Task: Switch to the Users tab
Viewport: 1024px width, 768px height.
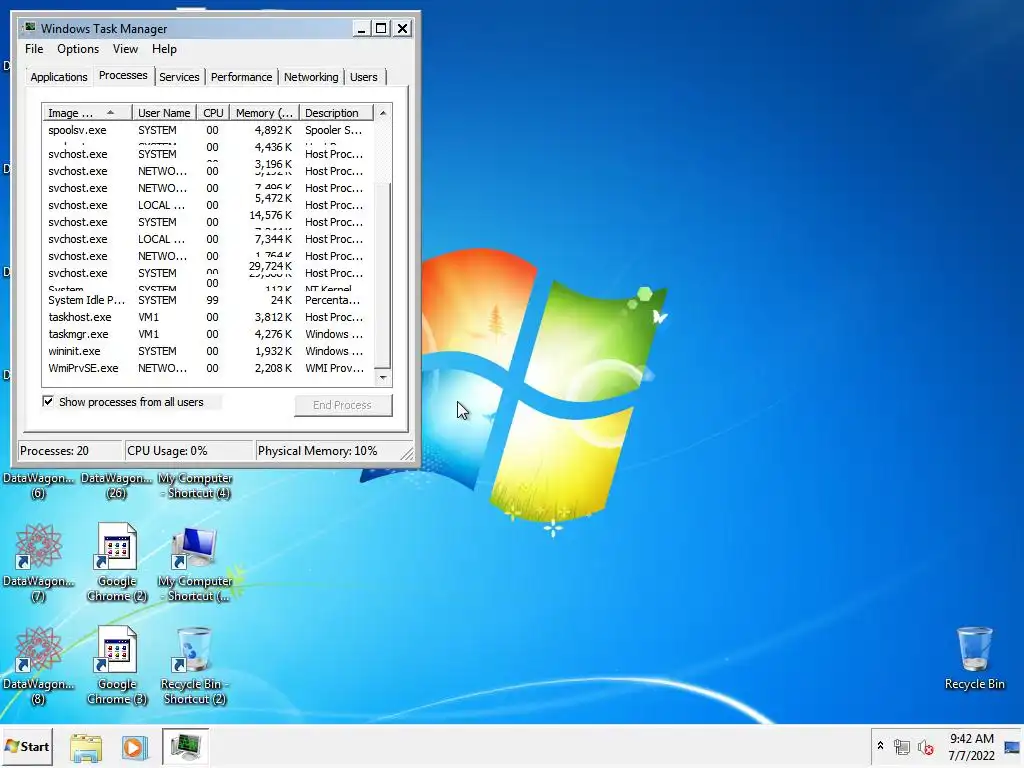Action: click(x=364, y=77)
